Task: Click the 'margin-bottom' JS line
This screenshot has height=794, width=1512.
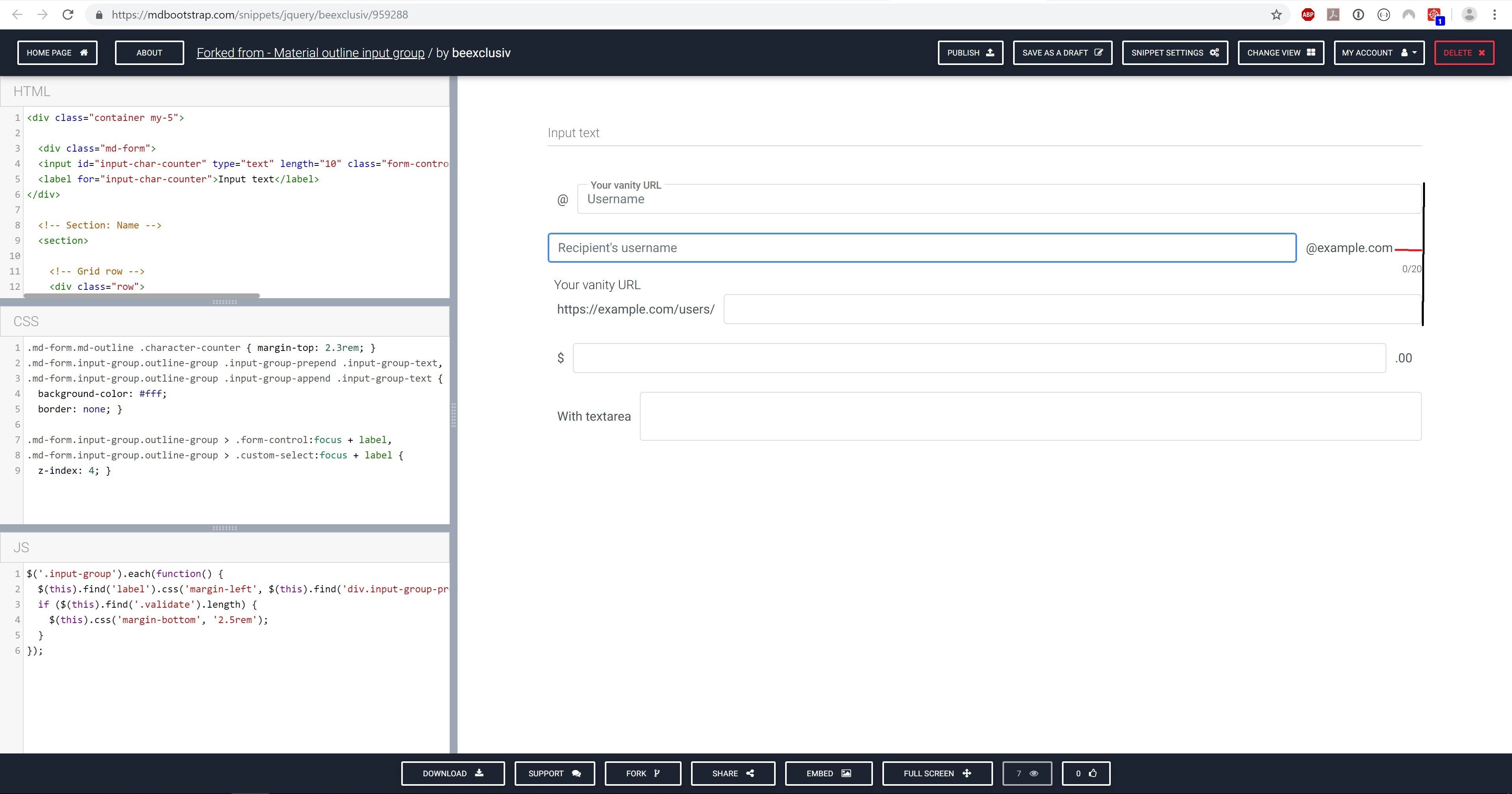Action: pyautogui.click(x=158, y=620)
